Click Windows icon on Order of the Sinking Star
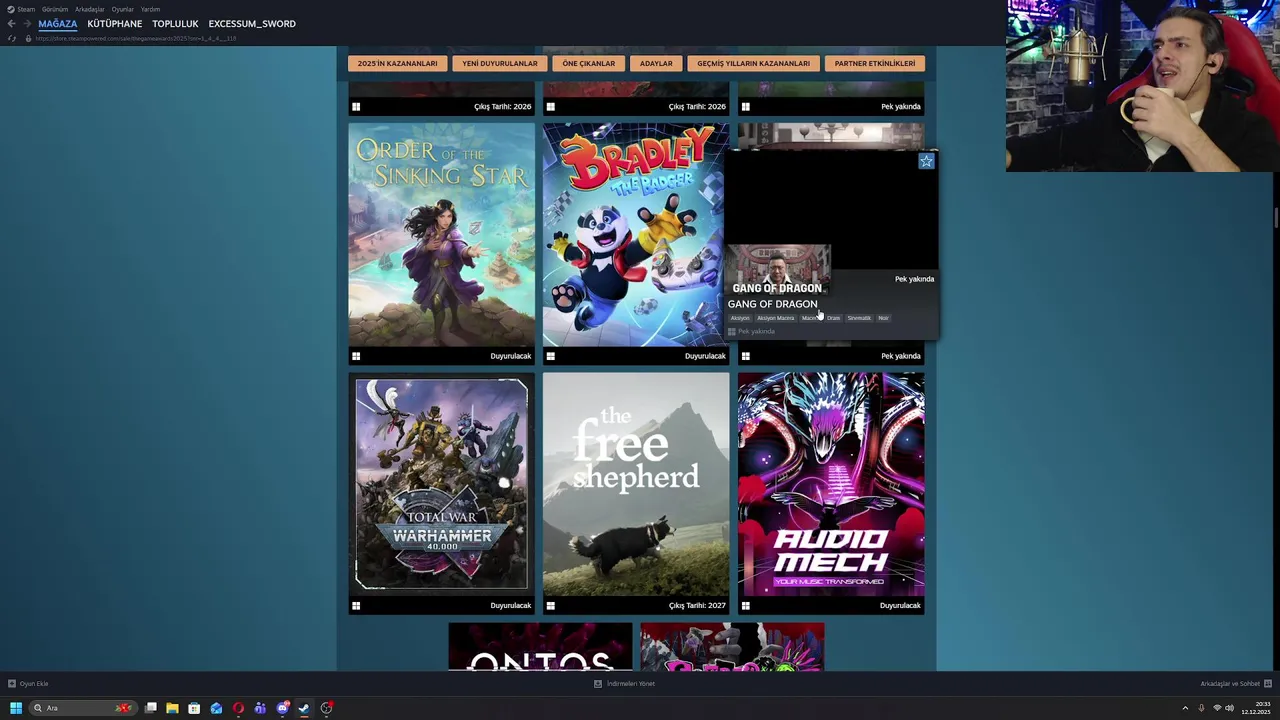1280x720 pixels. [x=356, y=356]
